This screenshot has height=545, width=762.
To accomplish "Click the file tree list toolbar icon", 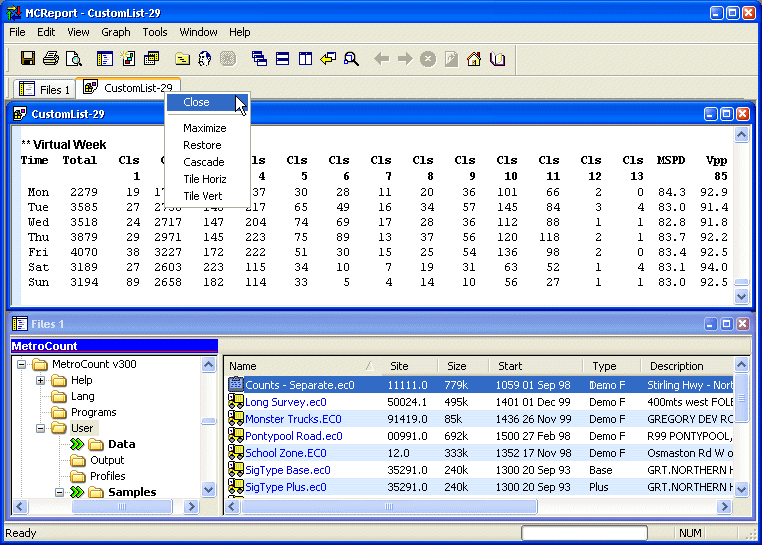I will tap(104, 59).
